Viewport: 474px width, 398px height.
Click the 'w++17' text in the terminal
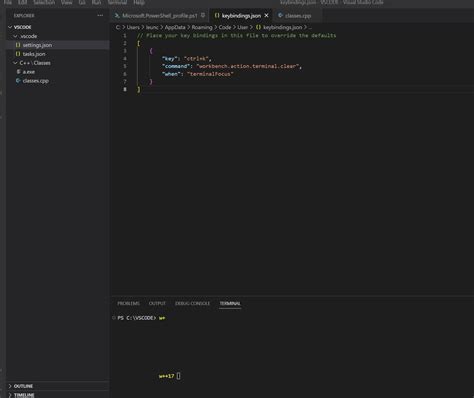pyautogui.click(x=167, y=376)
